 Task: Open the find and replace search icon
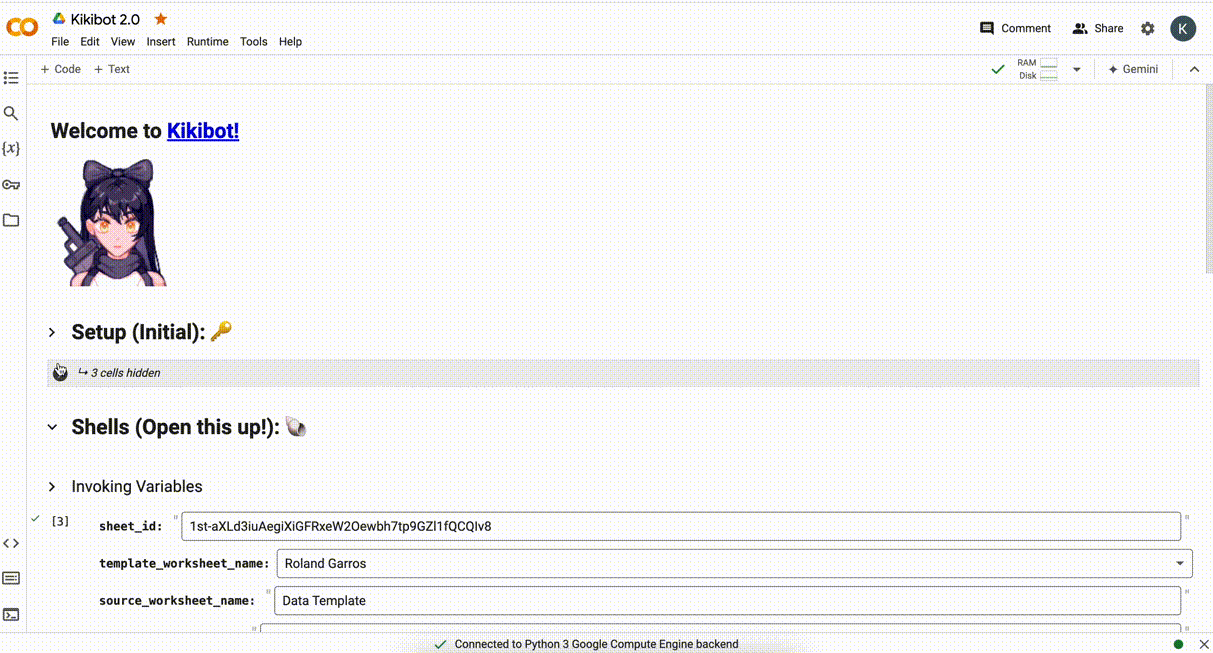point(11,114)
